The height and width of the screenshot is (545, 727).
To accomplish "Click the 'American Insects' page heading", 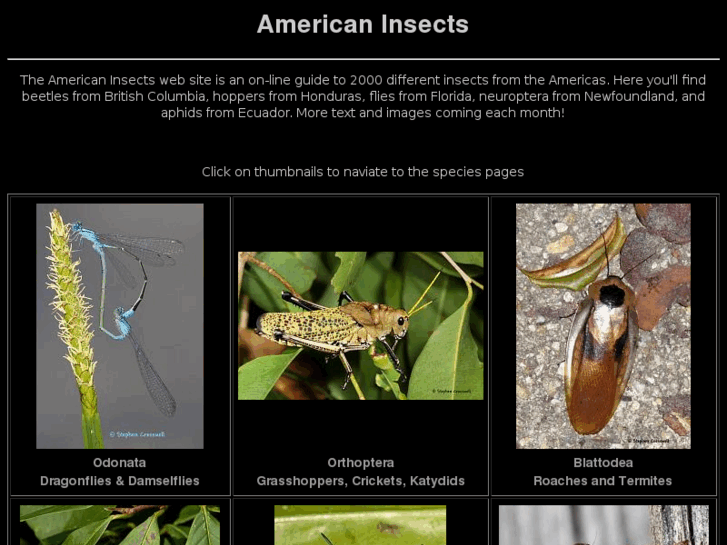I will pyautogui.click(x=363, y=24).
